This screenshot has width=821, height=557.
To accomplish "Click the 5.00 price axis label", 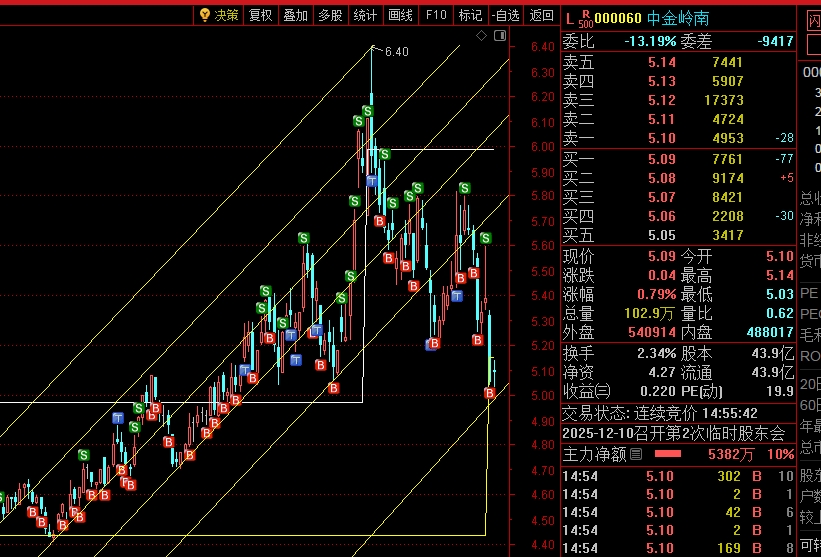I will click(x=542, y=396).
